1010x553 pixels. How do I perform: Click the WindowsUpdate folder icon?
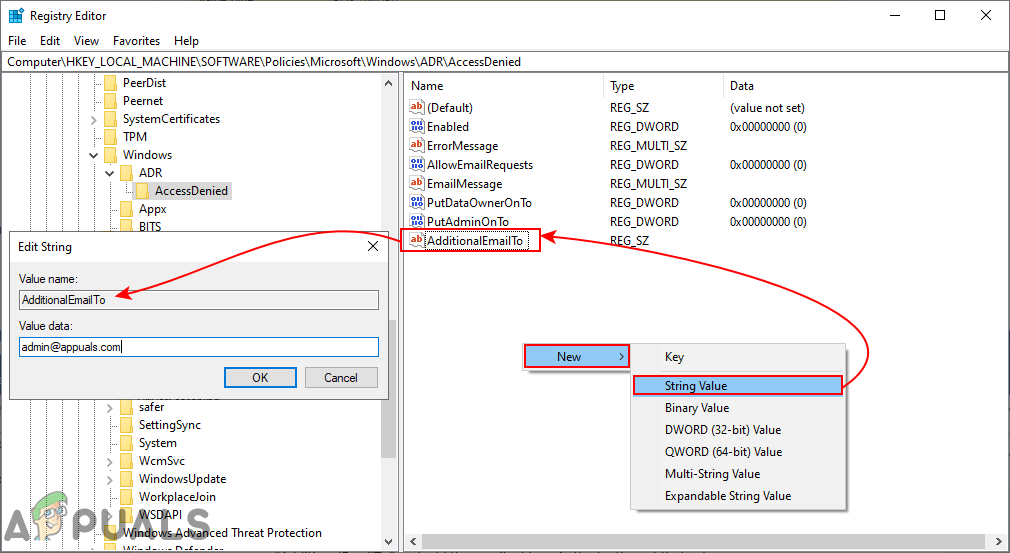pos(126,479)
